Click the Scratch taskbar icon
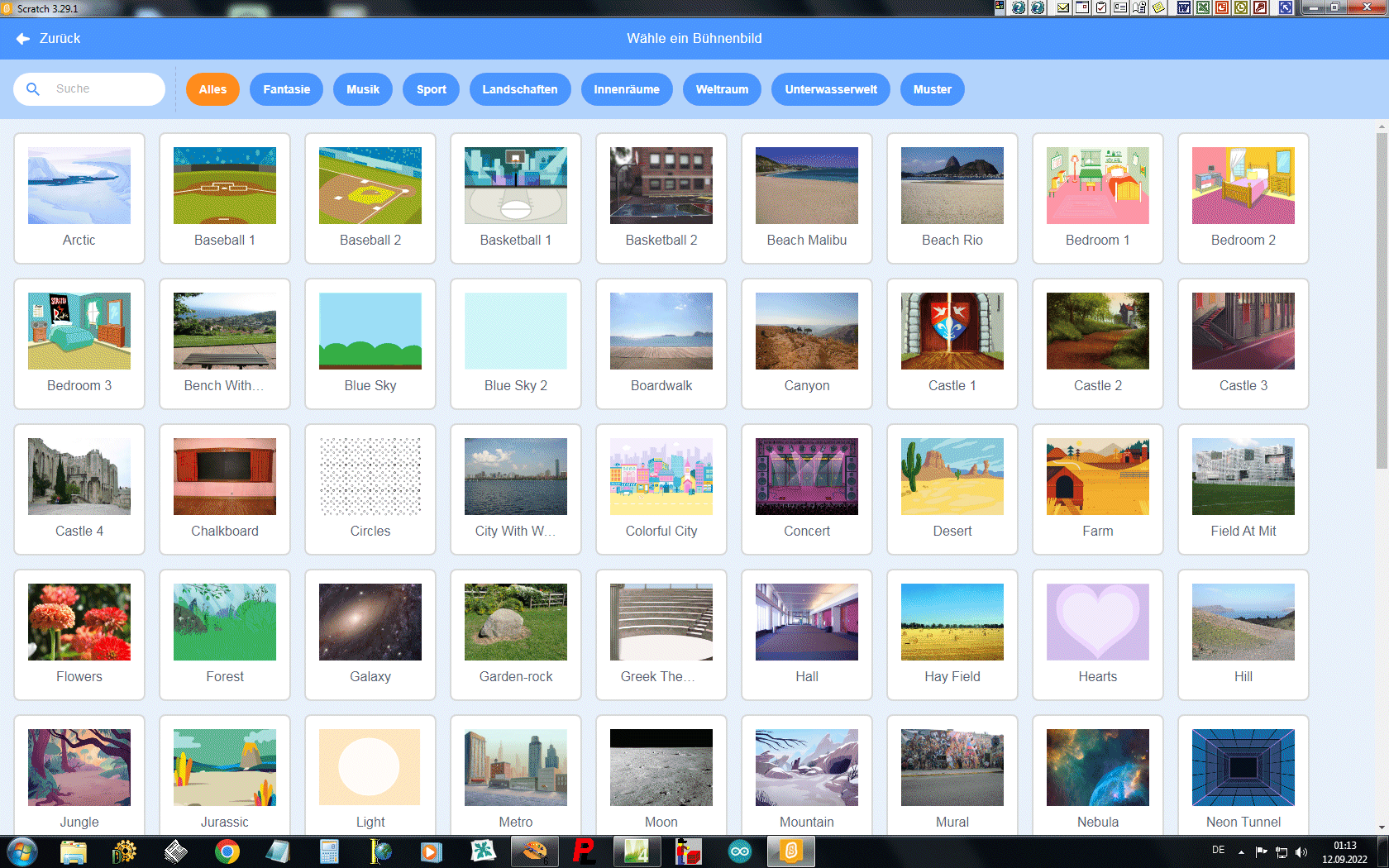The image size is (1389, 868). [x=791, y=851]
